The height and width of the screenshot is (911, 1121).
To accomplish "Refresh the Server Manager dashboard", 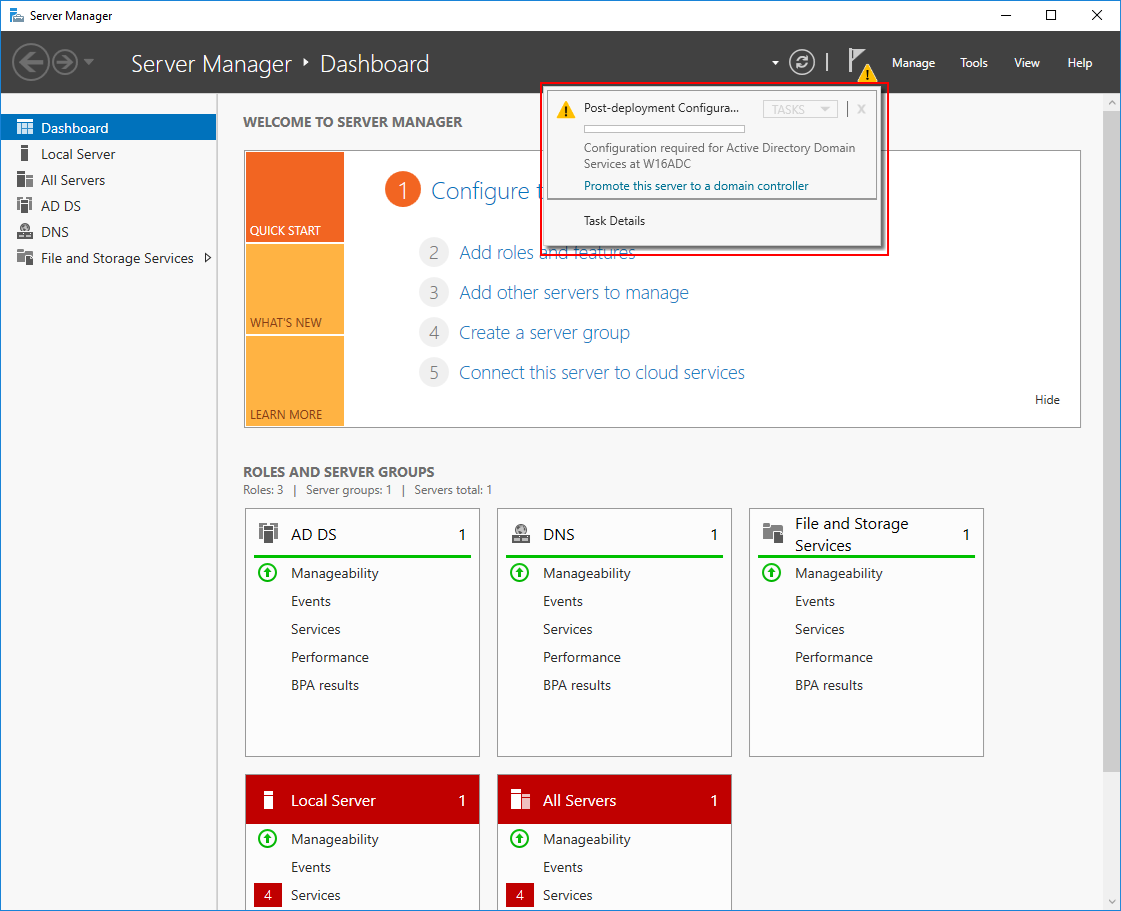I will click(801, 62).
